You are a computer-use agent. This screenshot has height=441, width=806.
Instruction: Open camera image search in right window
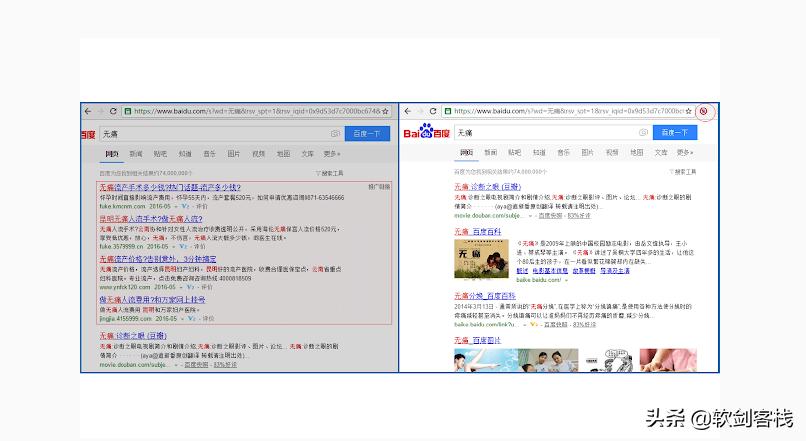643,133
